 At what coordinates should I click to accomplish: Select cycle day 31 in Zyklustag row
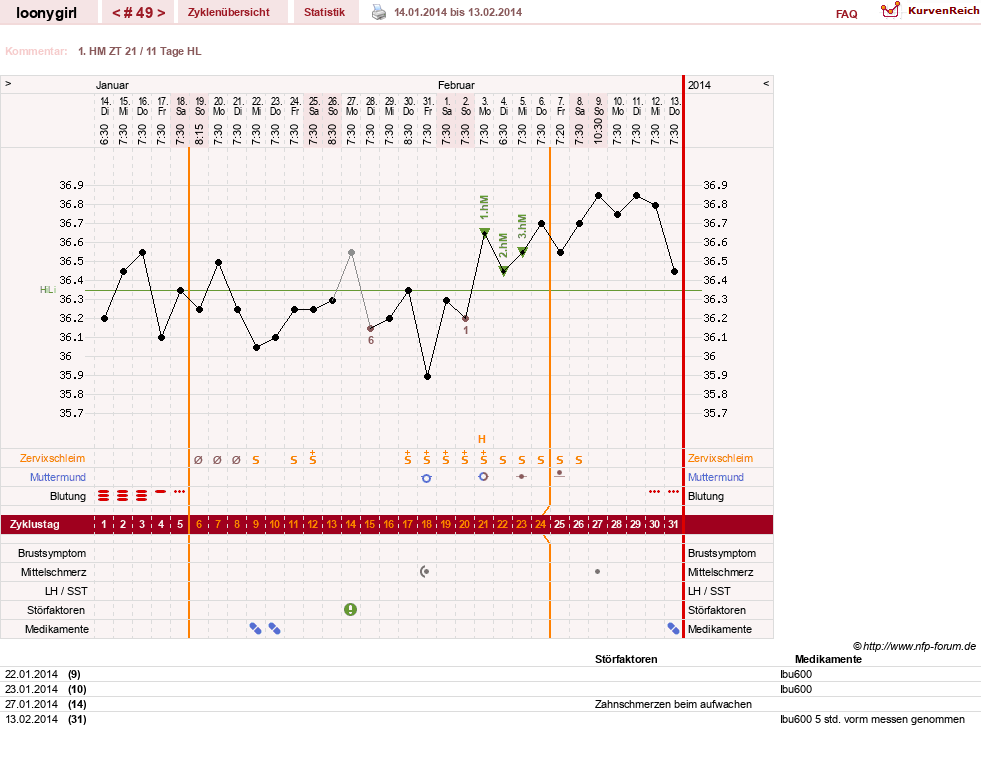point(673,524)
